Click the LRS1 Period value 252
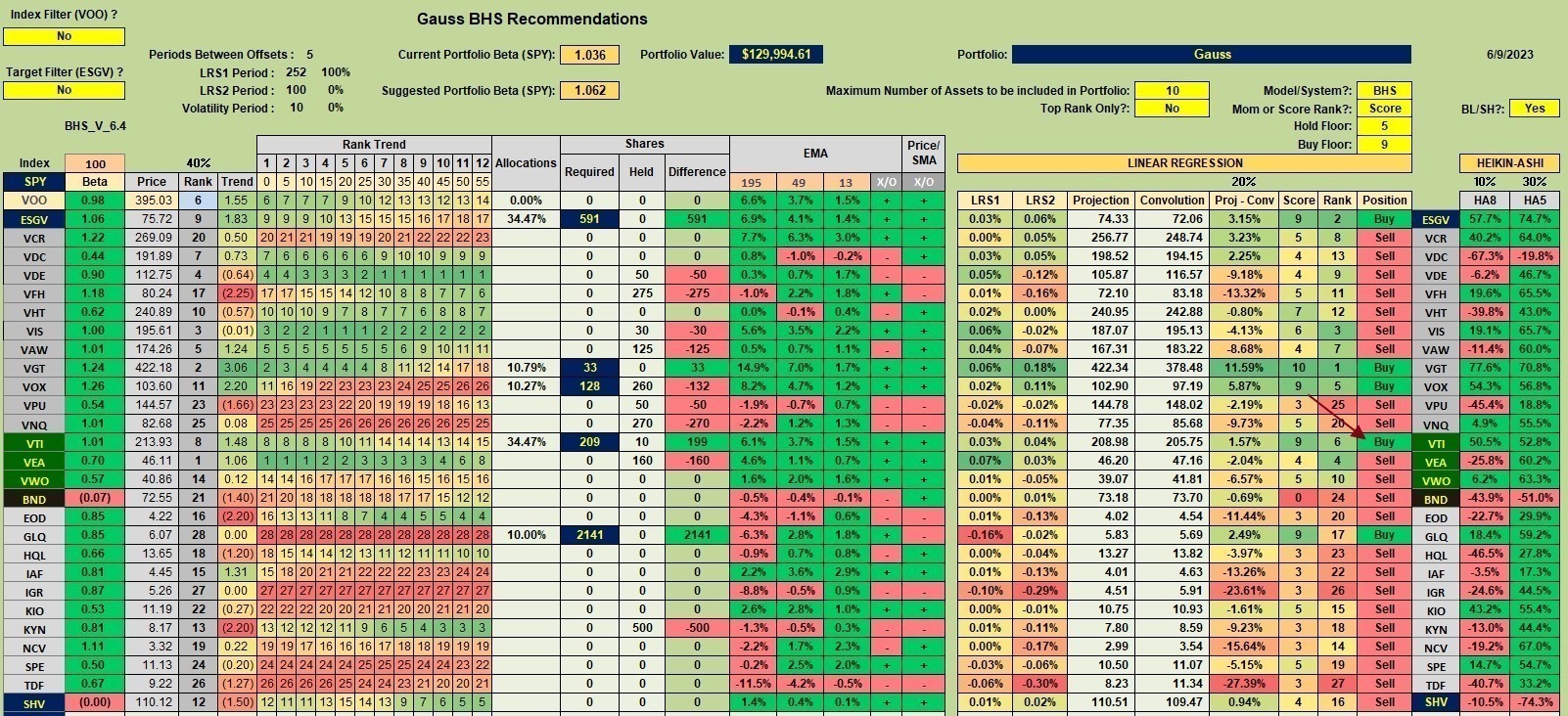The height and width of the screenshot is (716, 1568). [x=296, y=72]
